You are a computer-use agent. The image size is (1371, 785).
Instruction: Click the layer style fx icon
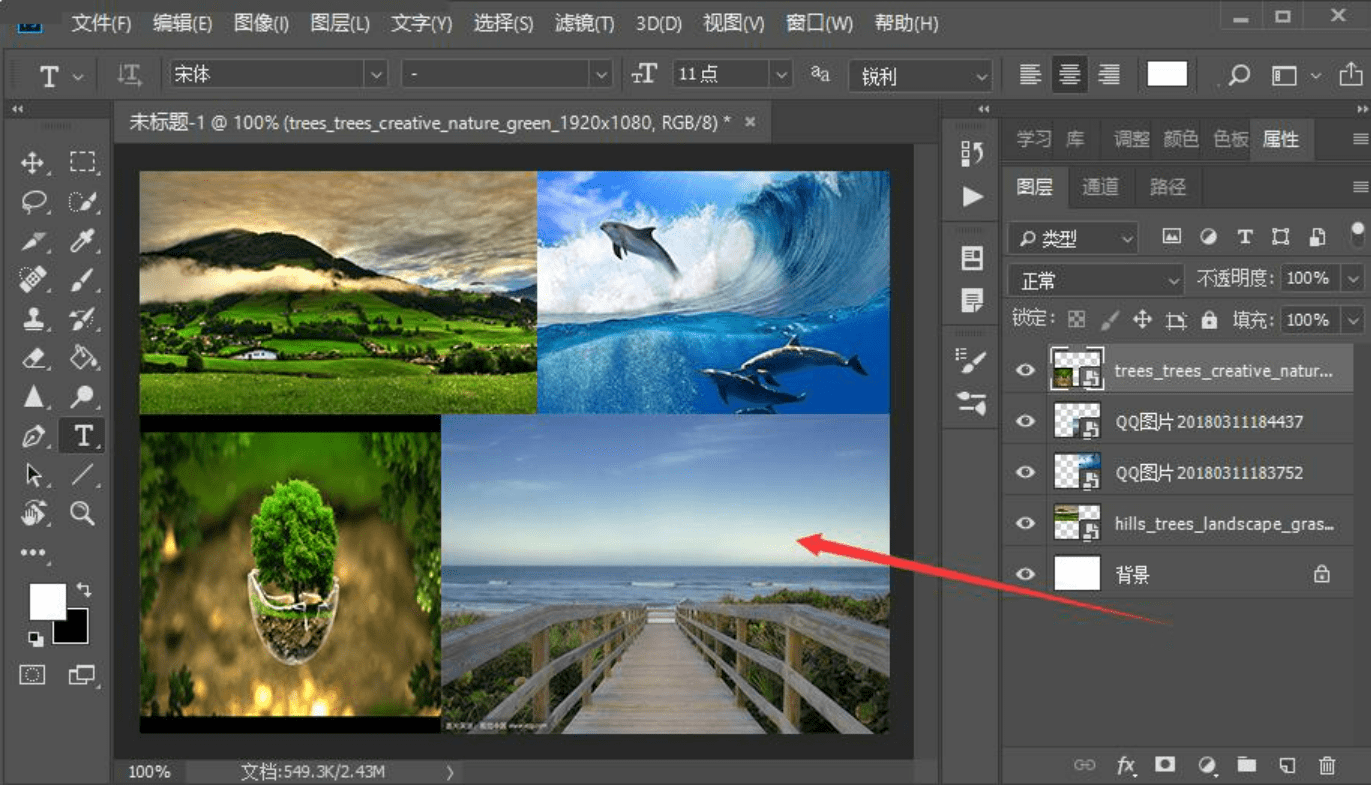coord(1126,765)
